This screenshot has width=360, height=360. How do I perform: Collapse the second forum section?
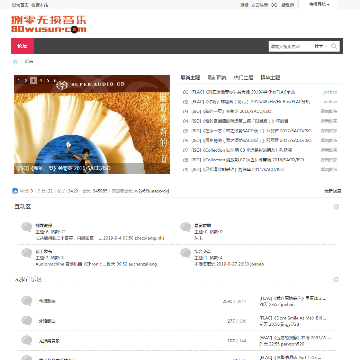point(336,279)
